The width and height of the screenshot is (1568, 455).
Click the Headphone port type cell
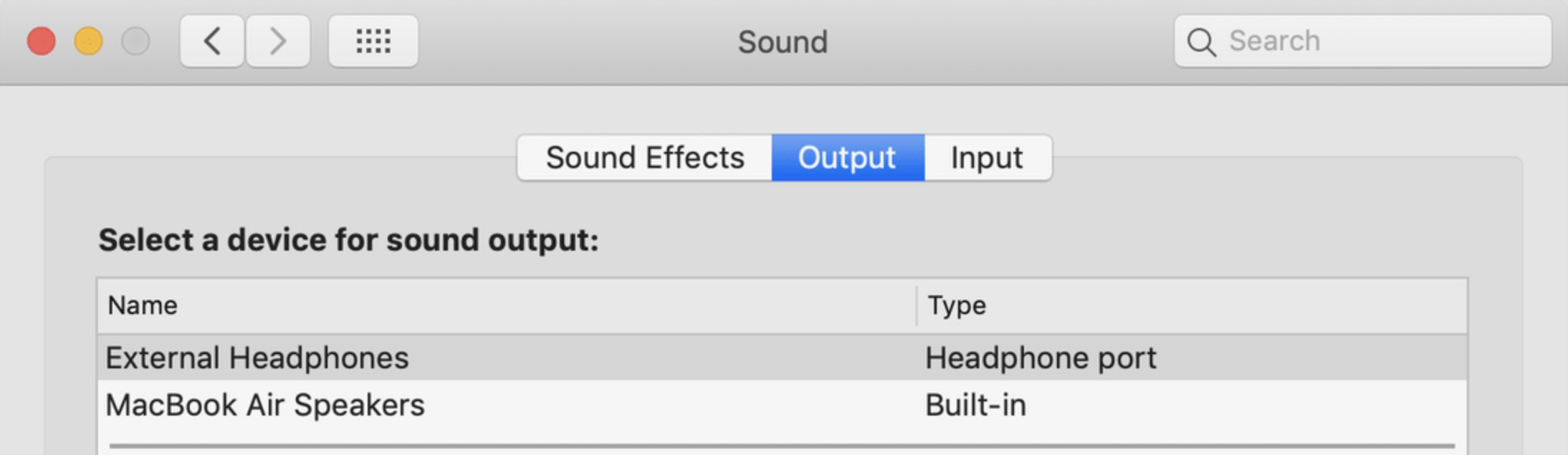[1041, 358]
